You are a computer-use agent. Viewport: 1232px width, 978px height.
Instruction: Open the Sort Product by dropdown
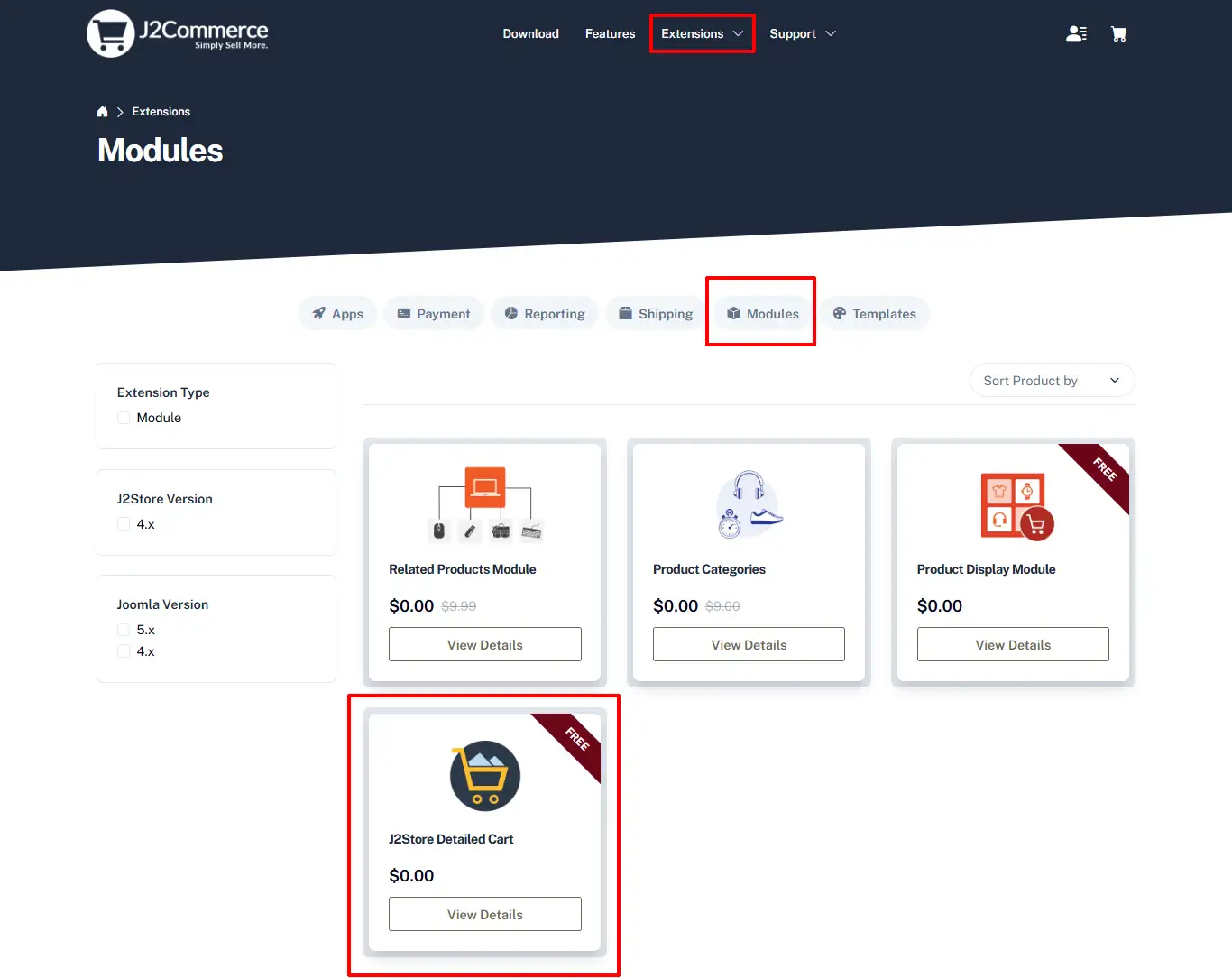[1053, 381]
